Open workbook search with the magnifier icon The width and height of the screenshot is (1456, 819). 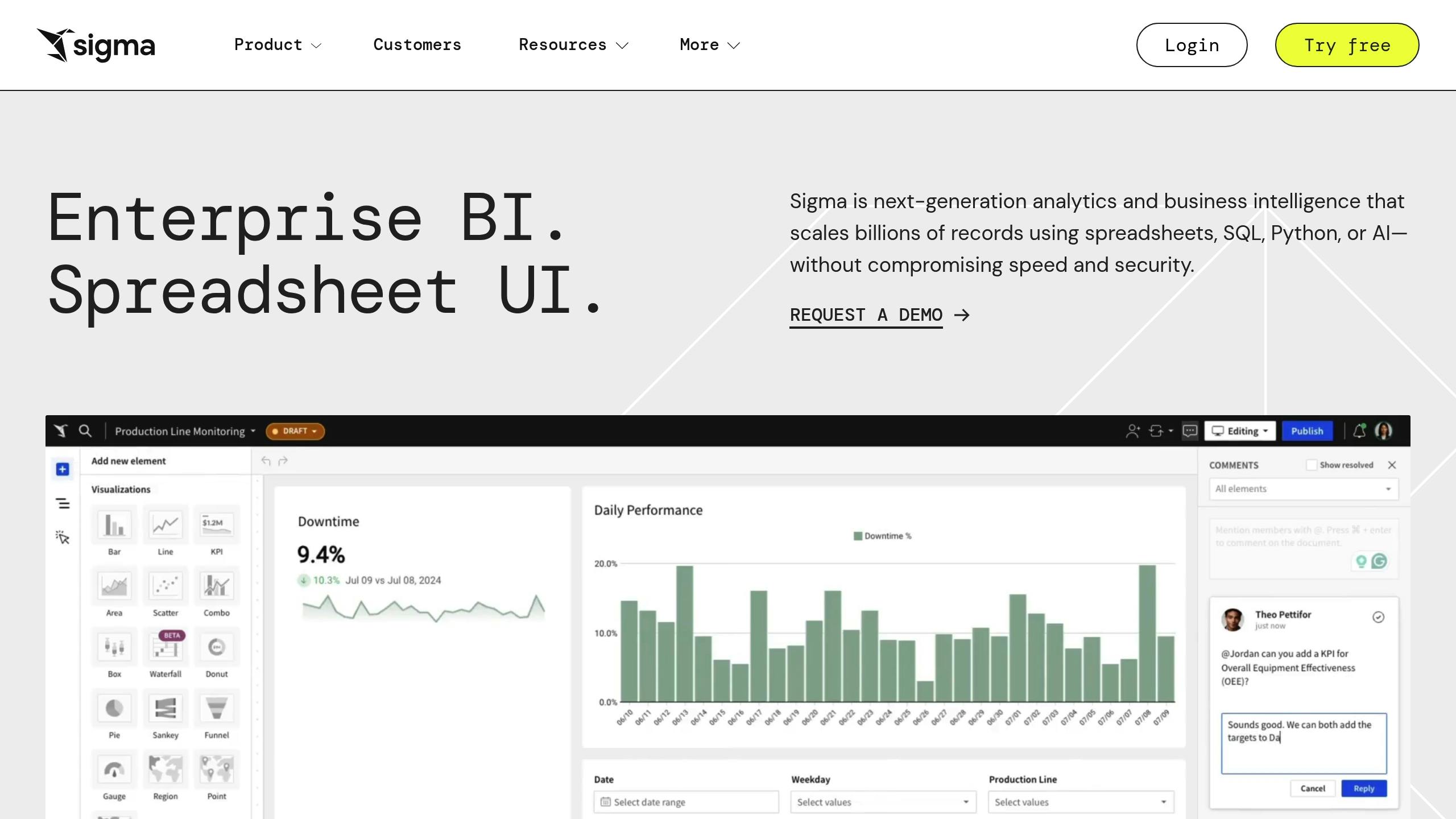85,431
